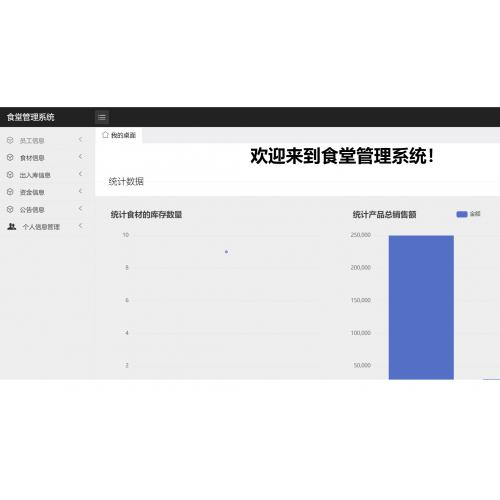Expand the 资金信息 chevron arrow
This screenshot has width=500, height=500.
[80, 191]
